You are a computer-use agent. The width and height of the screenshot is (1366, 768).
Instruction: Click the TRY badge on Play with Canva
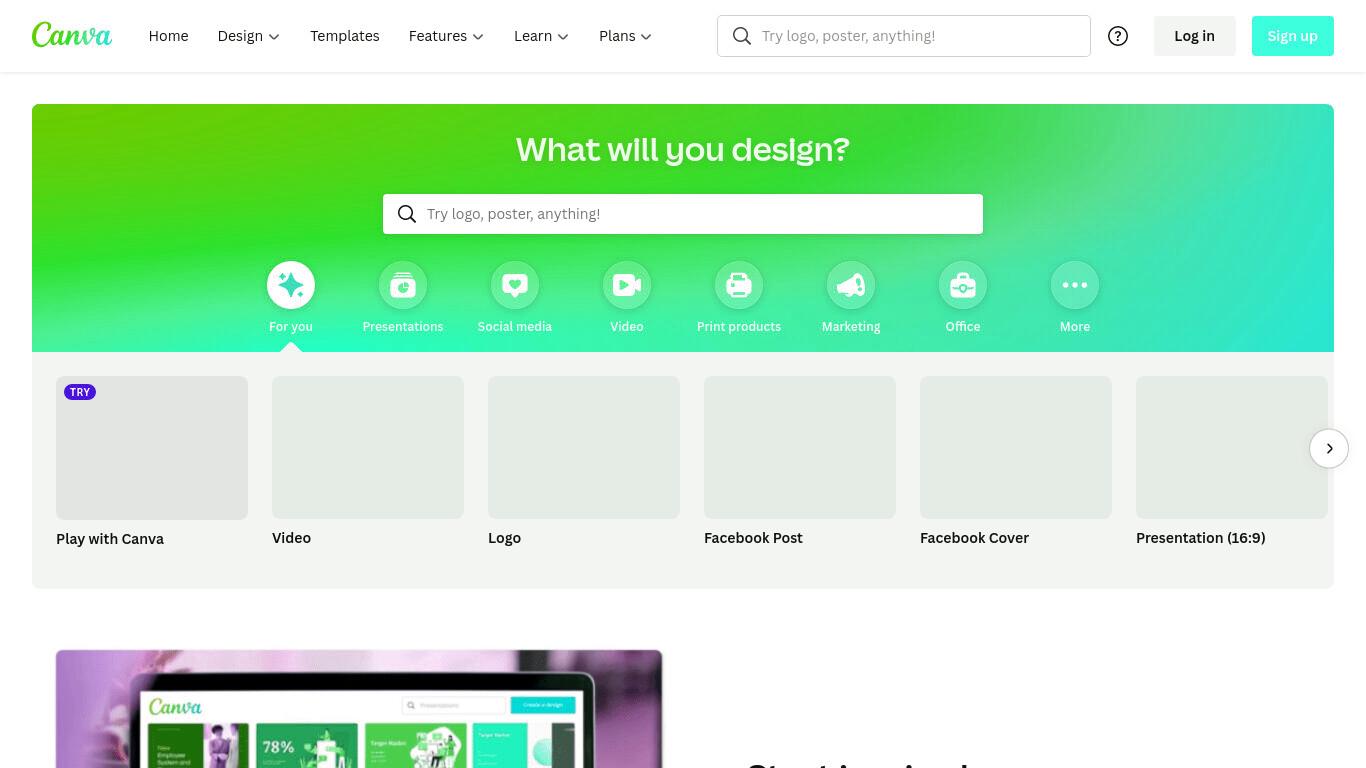click(80, 392)
